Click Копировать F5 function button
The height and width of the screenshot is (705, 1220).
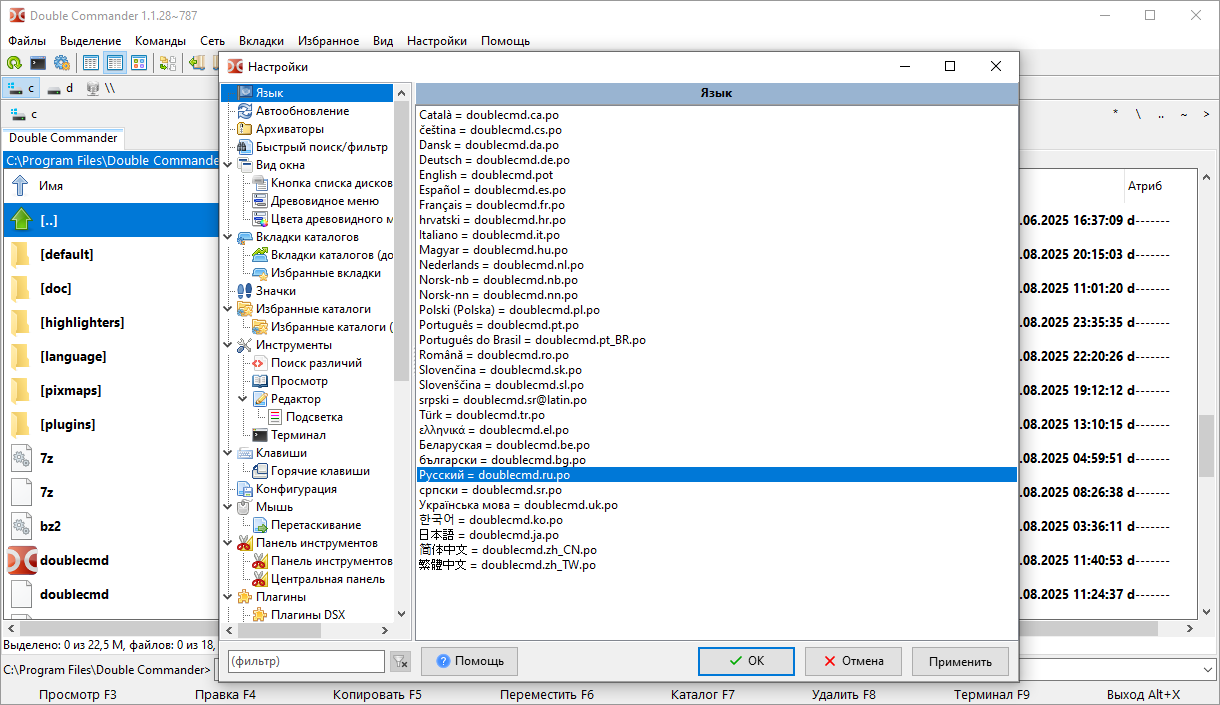(377, 694)
